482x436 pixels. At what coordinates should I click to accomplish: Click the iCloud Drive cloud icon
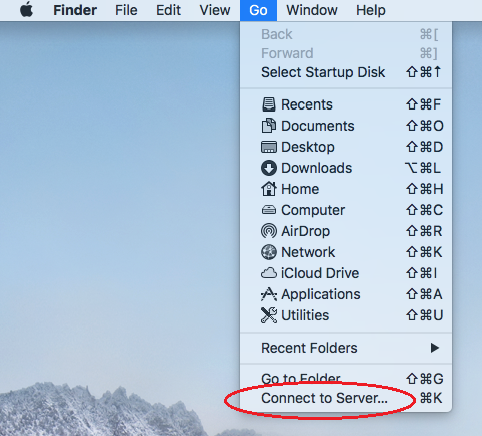pyautogui.click(x=269, y=273)
